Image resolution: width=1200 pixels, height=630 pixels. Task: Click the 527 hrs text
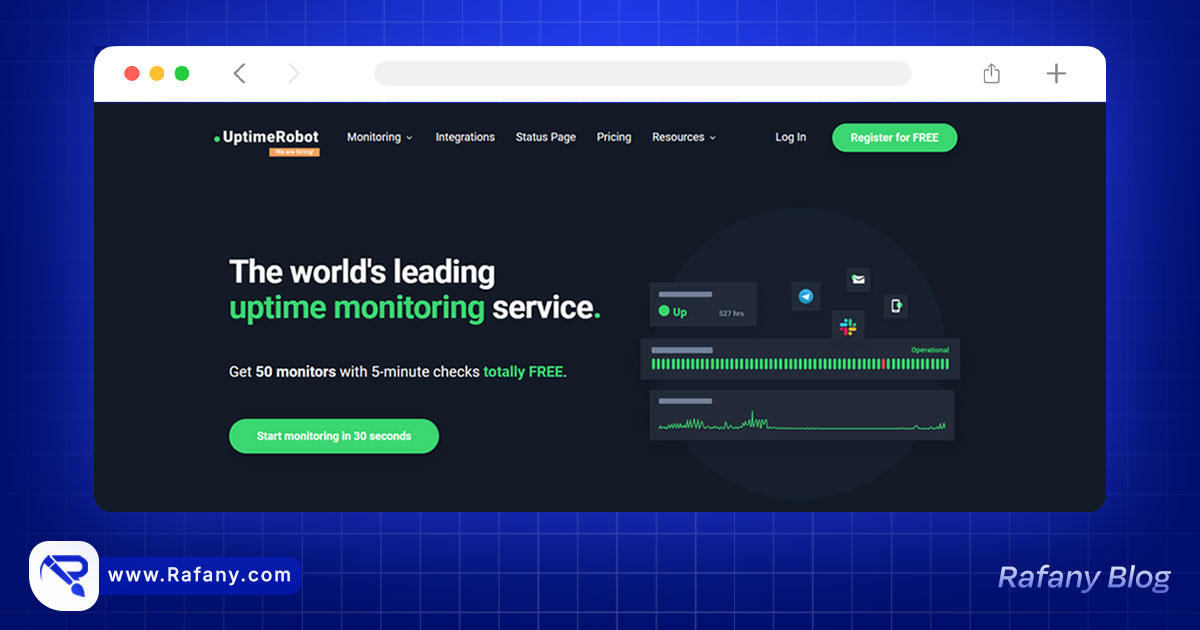click(732, 314)
